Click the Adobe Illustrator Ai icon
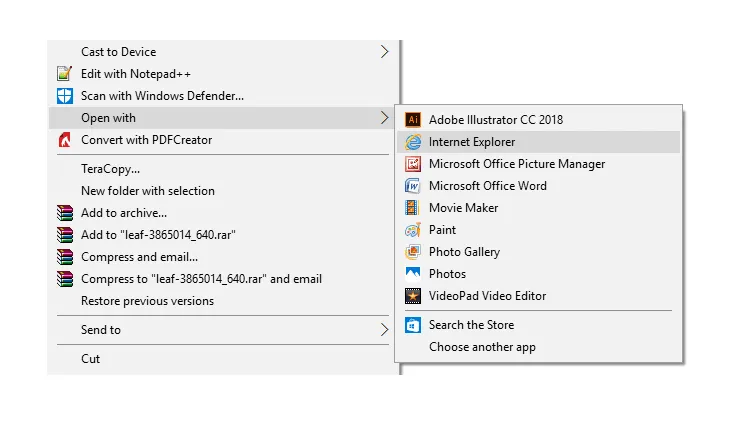This screenshot has height=427, width=740. pos(413,120)
